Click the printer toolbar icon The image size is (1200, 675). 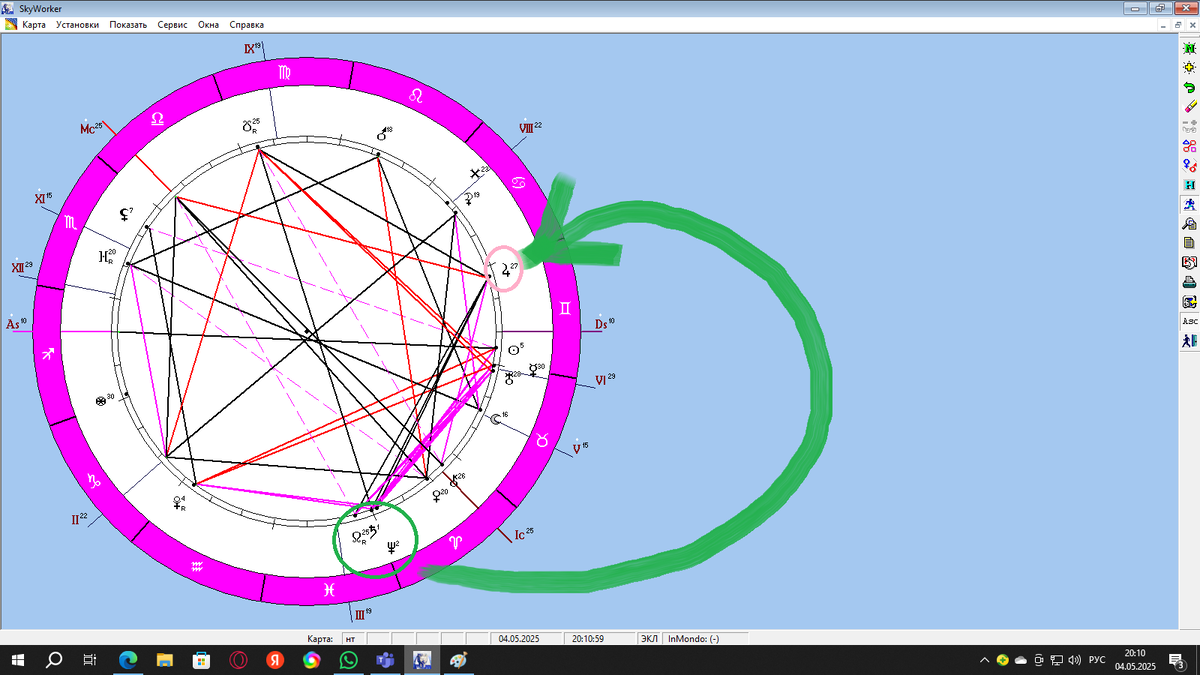tap(1190, 282)
